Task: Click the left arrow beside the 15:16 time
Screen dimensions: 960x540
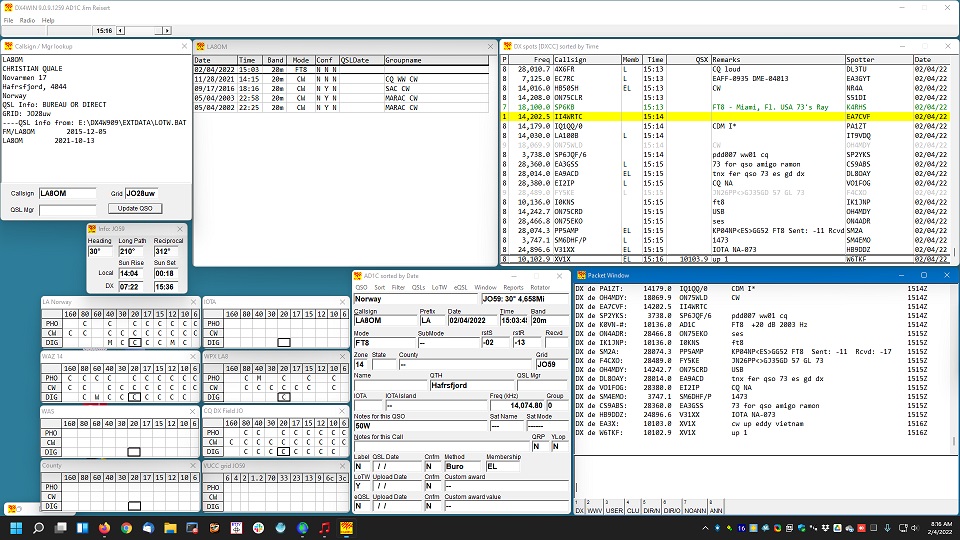Action: [x=118, y=31]
